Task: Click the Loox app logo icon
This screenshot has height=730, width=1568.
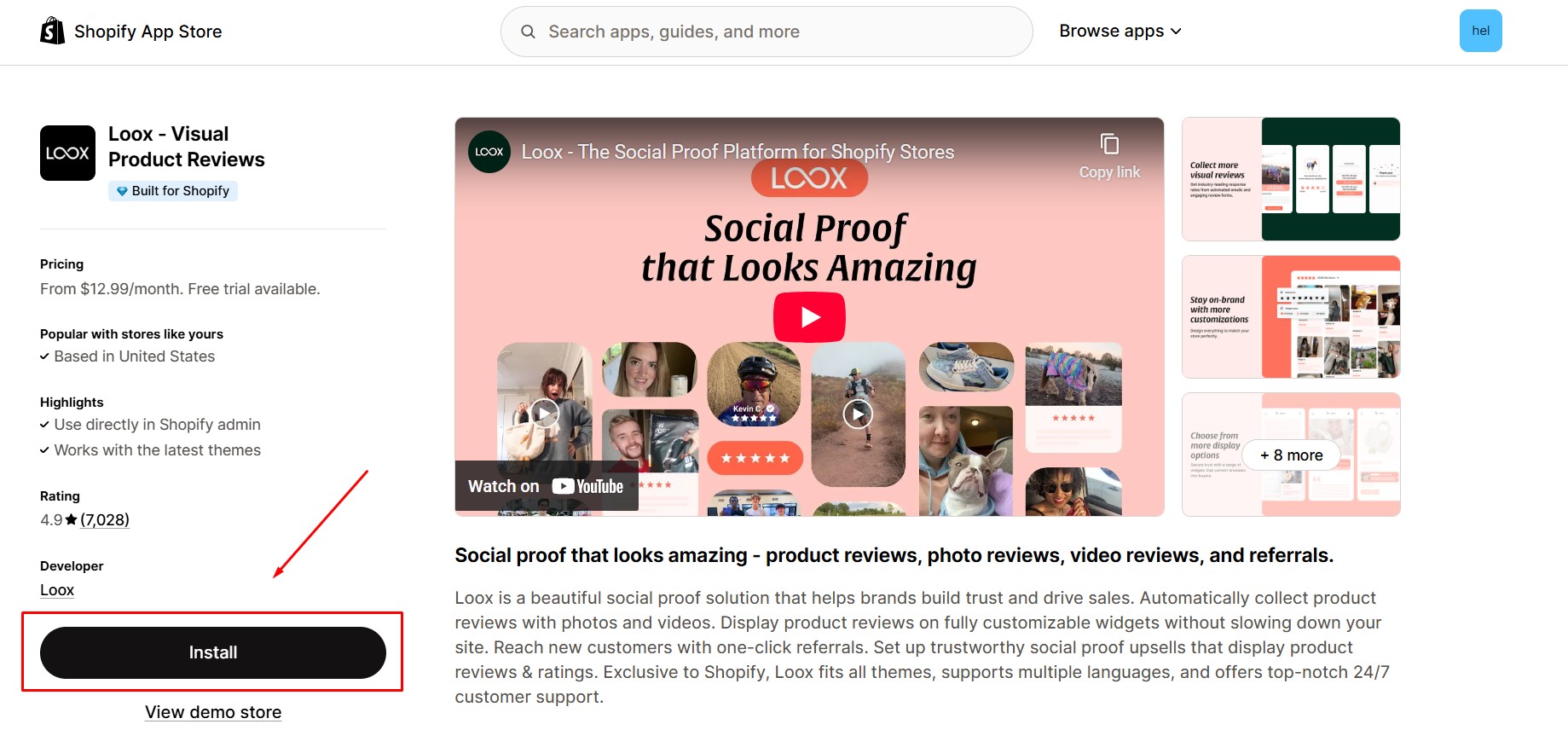Action: tap(67, 154)
